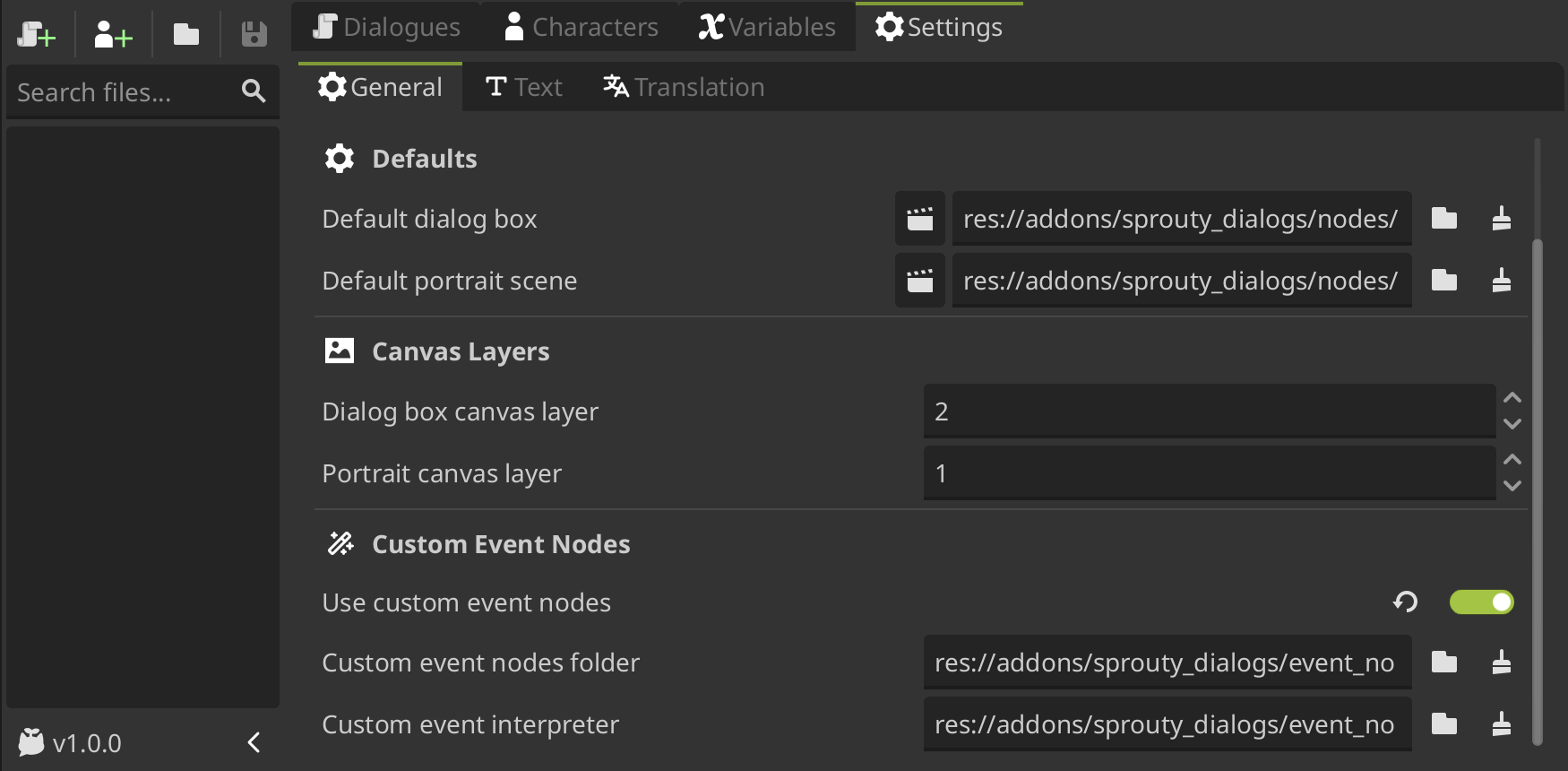Decrease the Portrait canvas layer value

[1512, 486]
